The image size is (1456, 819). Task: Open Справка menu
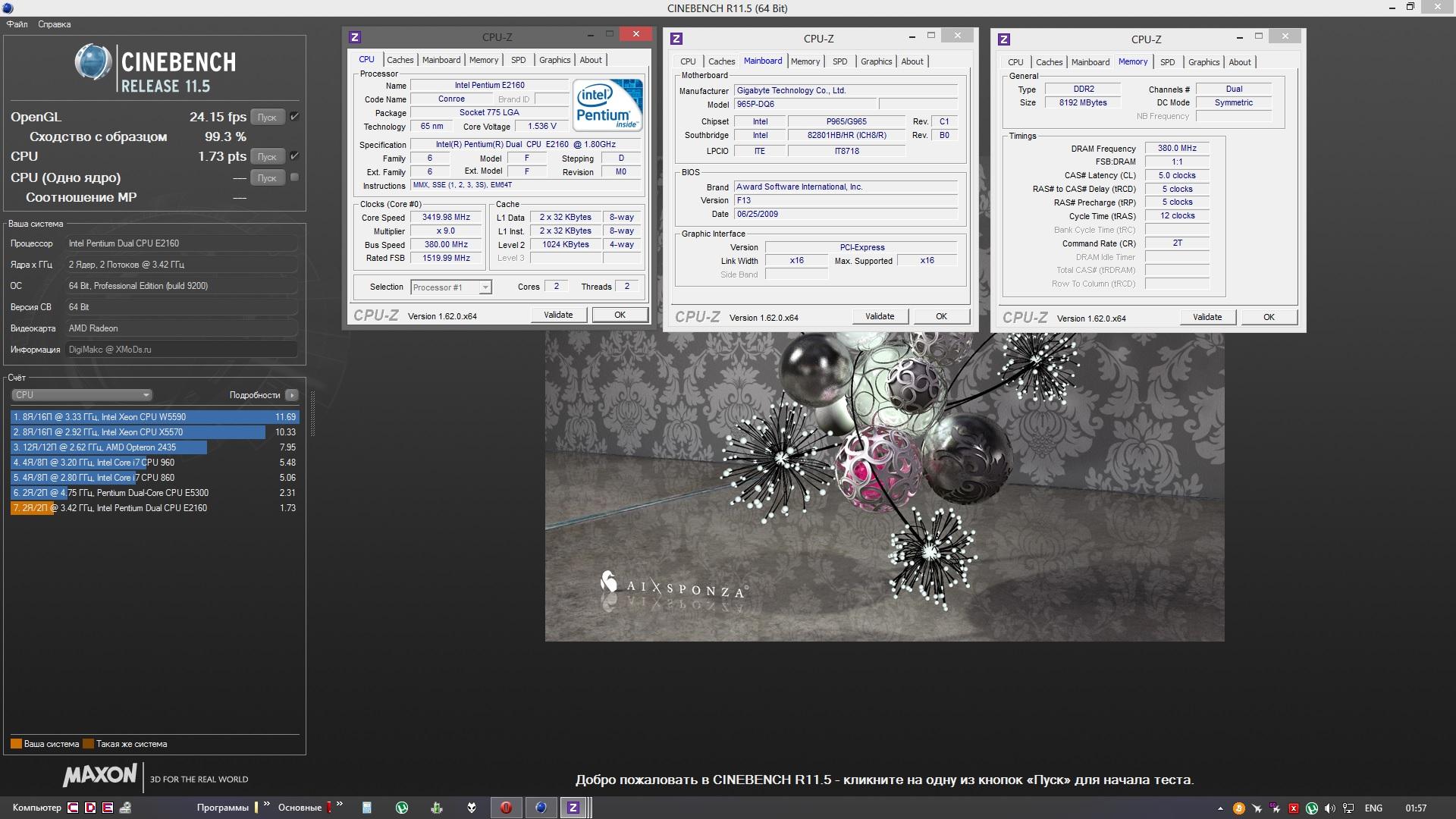pyautogui.click(x=55, y=24)
